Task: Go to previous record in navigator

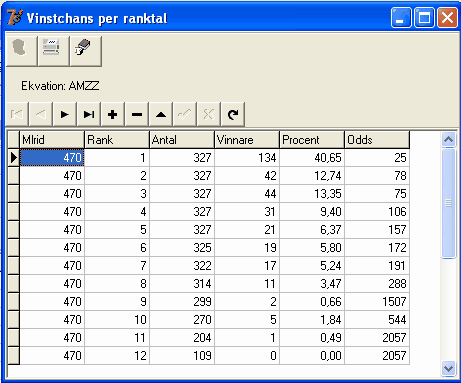Action: click(x=41, y=114)
